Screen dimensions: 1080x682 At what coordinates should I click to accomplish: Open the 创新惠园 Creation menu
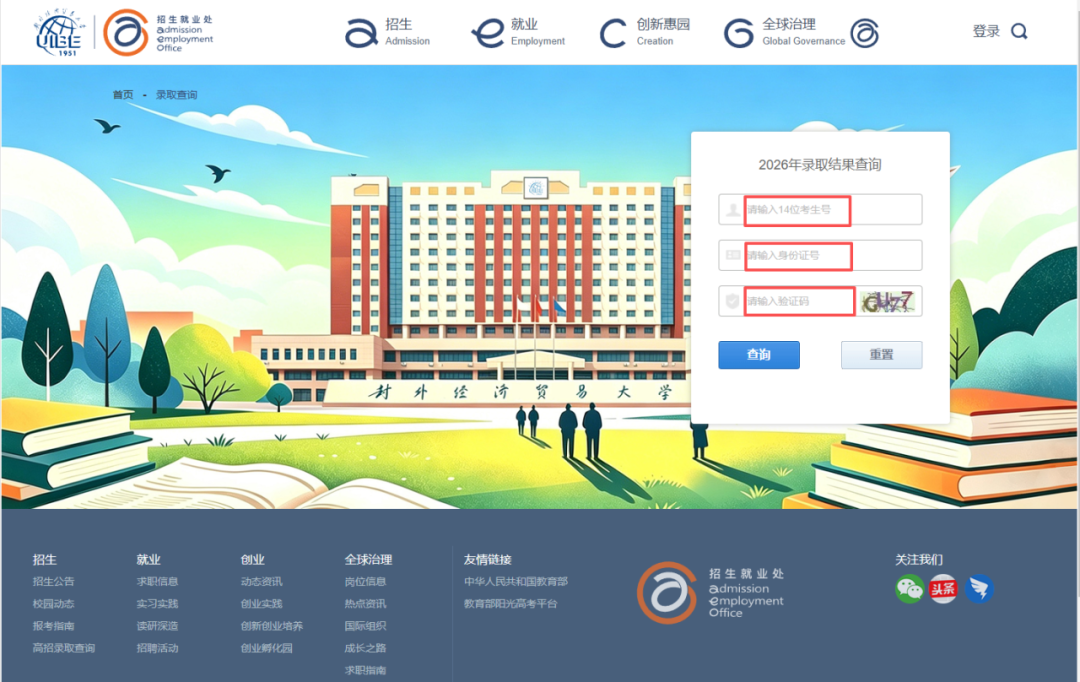point(645,32)
